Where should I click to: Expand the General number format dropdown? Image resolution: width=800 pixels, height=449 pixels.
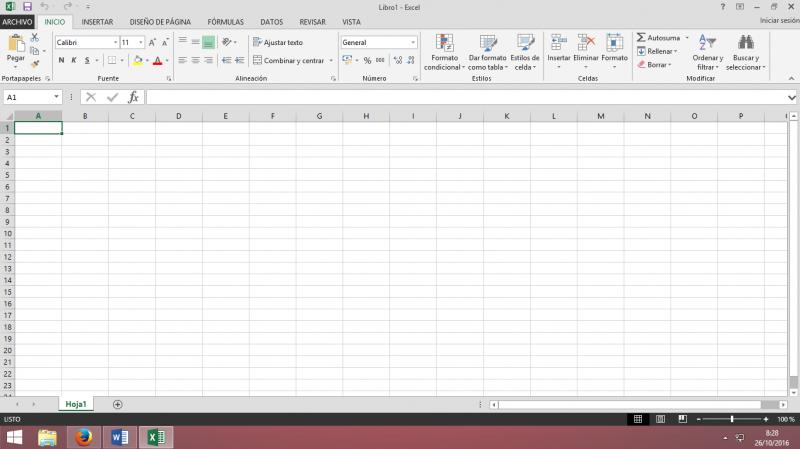pos(412,43)
